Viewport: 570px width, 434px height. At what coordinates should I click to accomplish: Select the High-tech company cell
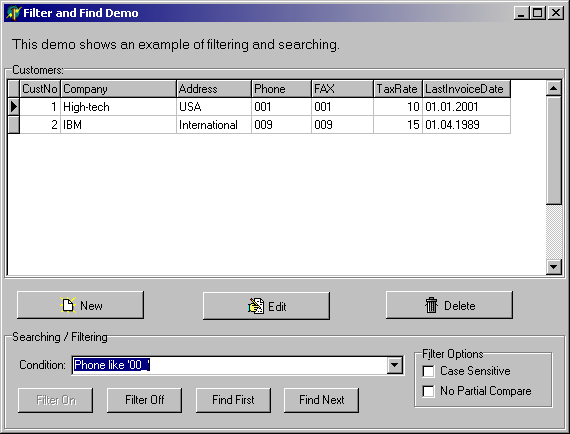pyautogui.click(x=119, y=107)
